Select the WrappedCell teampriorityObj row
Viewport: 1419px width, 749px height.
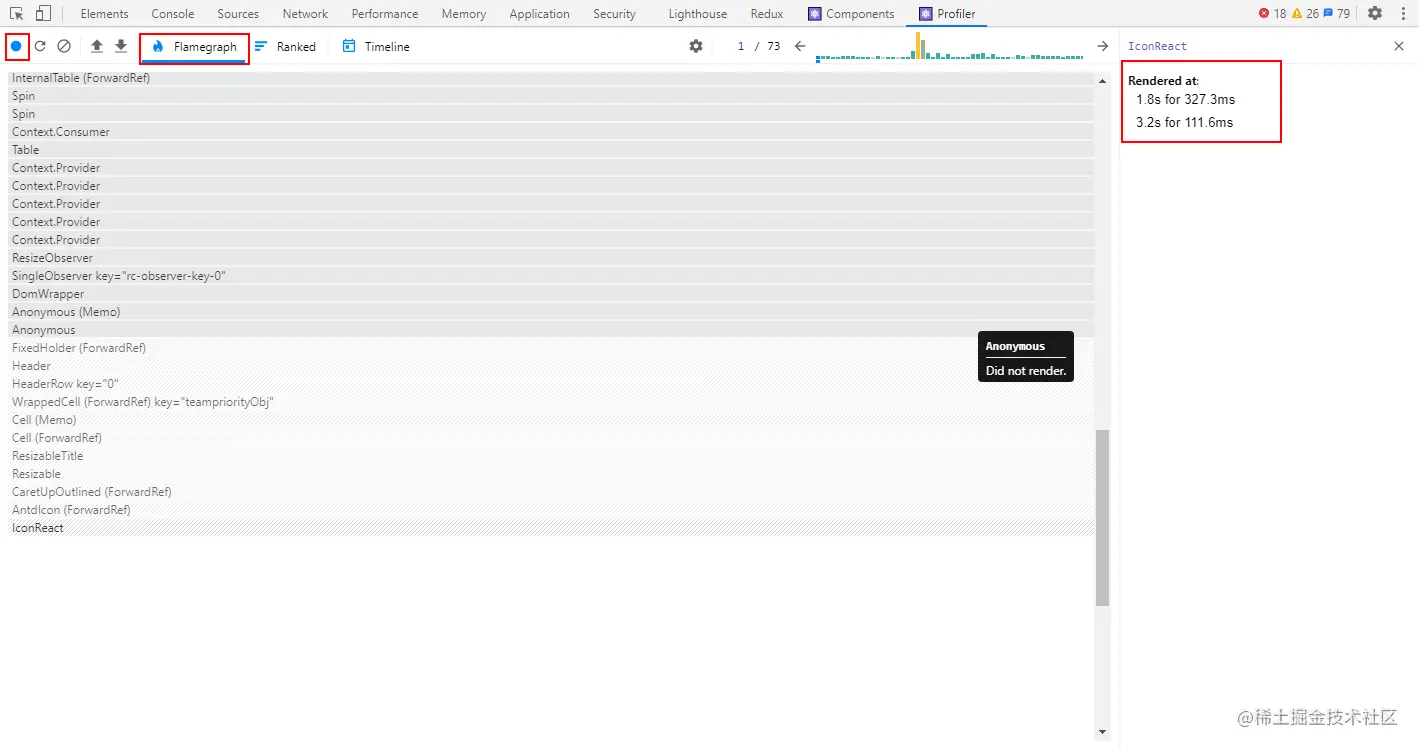point(551,402)
